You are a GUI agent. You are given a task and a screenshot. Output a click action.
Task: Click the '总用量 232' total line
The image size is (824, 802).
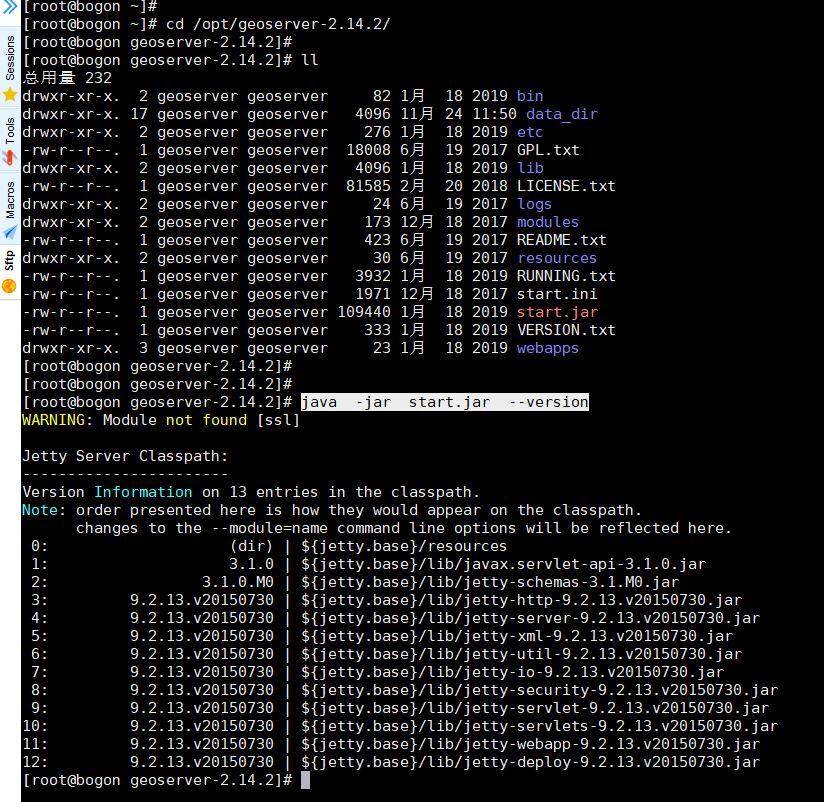[x=67, y=78]
